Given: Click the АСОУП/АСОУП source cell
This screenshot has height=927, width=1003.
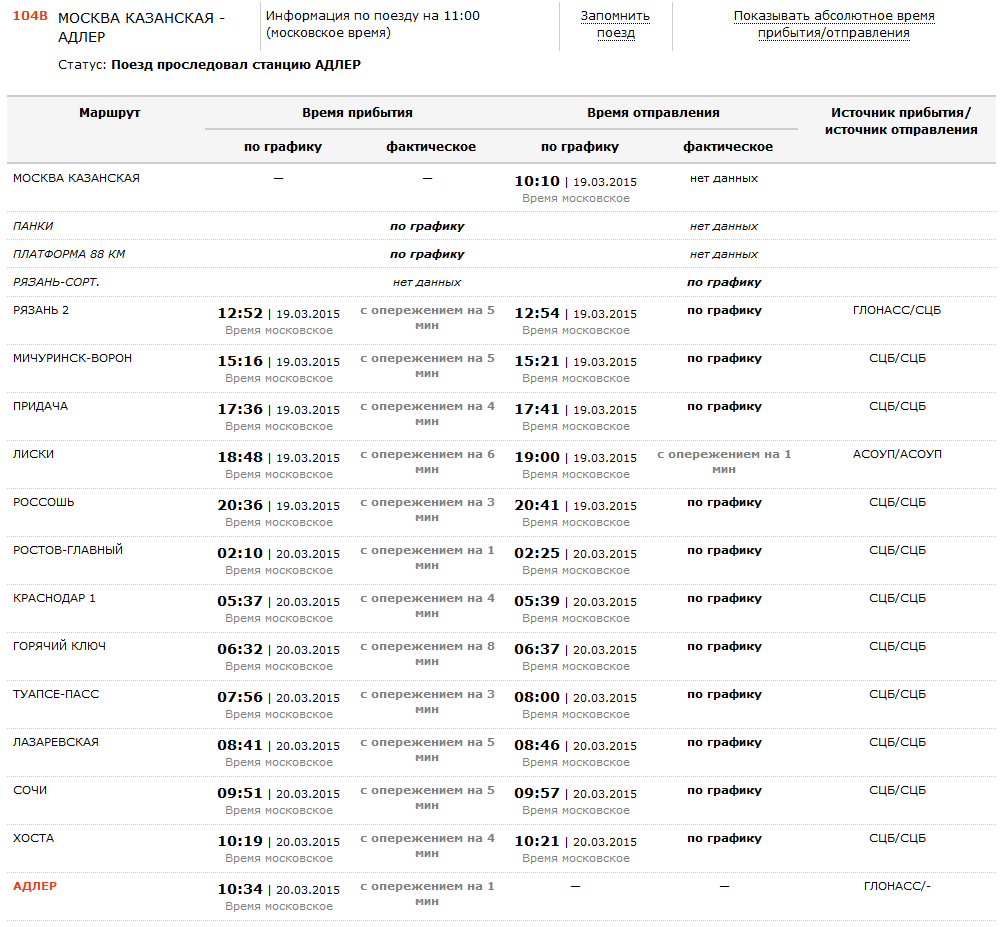Looking at the screenshot, I should coord(896,454).
